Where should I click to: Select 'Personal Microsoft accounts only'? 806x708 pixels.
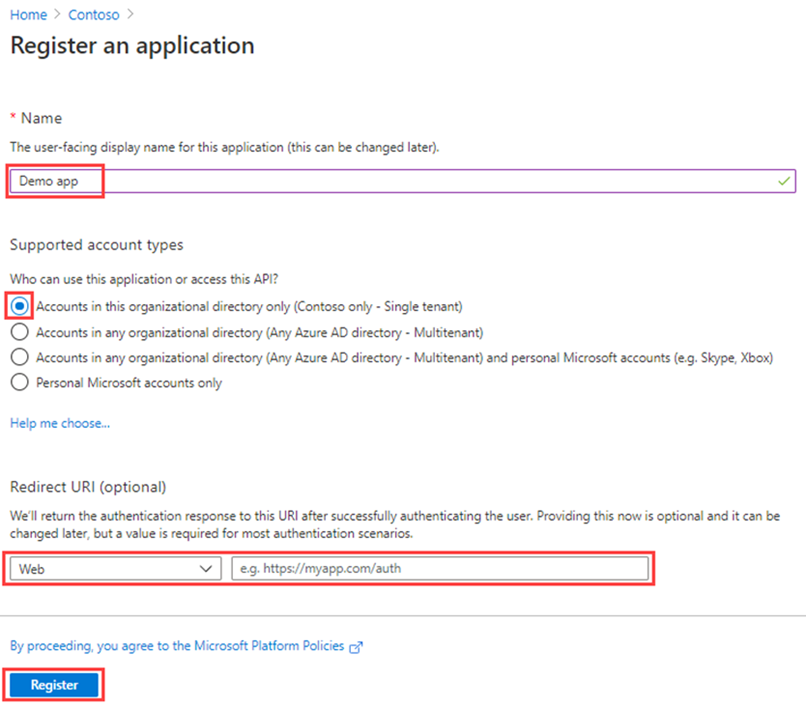tap(18, 381)
